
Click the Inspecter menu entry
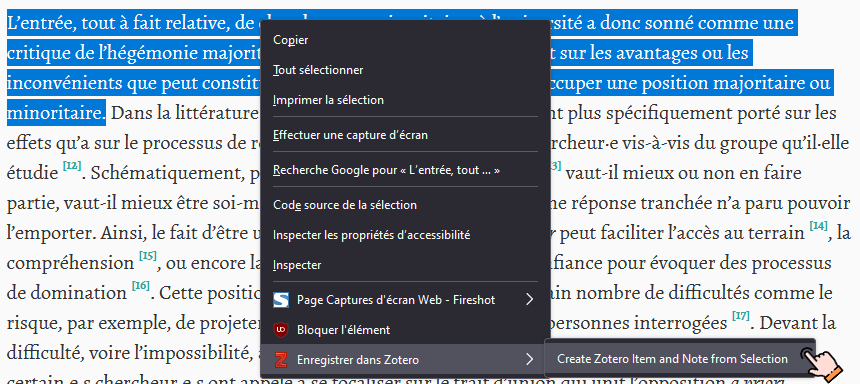(x=405, y=265)
